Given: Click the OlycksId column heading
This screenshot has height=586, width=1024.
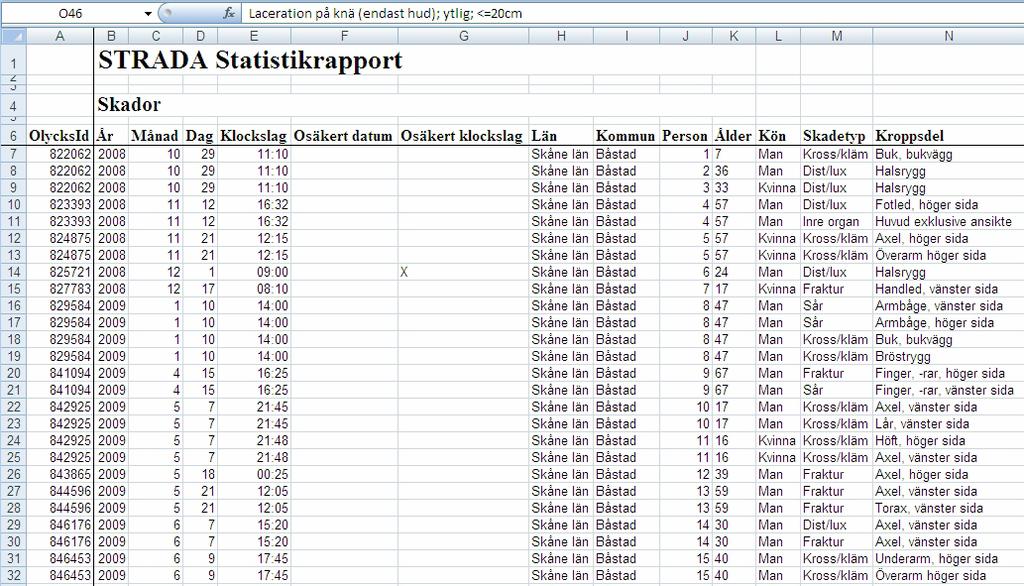Looking at the screenshot, I should (x=59, y=136).
